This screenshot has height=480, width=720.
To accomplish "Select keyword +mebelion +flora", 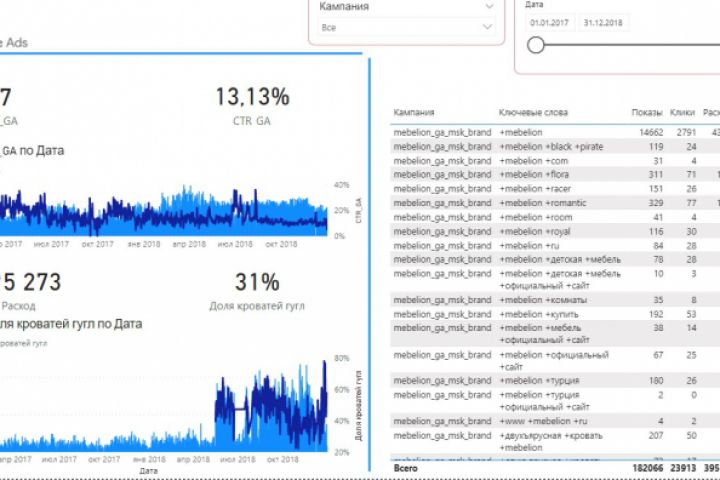I will (534, 175).
